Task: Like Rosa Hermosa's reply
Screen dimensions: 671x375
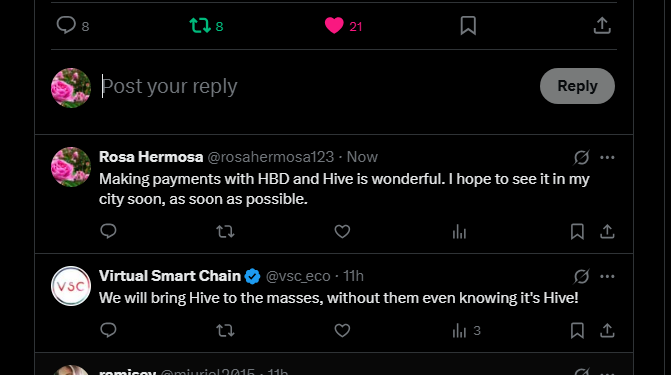Action: (x=342, y=232)
